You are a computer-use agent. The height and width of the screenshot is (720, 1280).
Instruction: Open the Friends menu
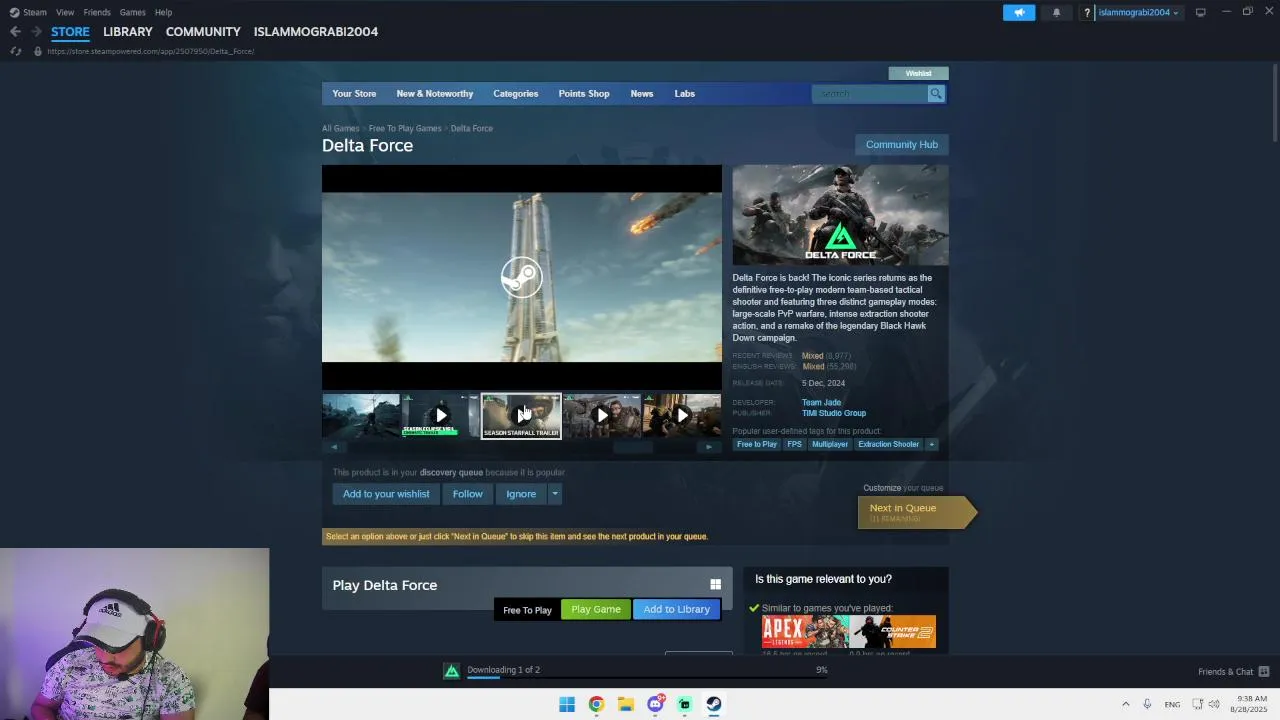click(x=97, y=12)
